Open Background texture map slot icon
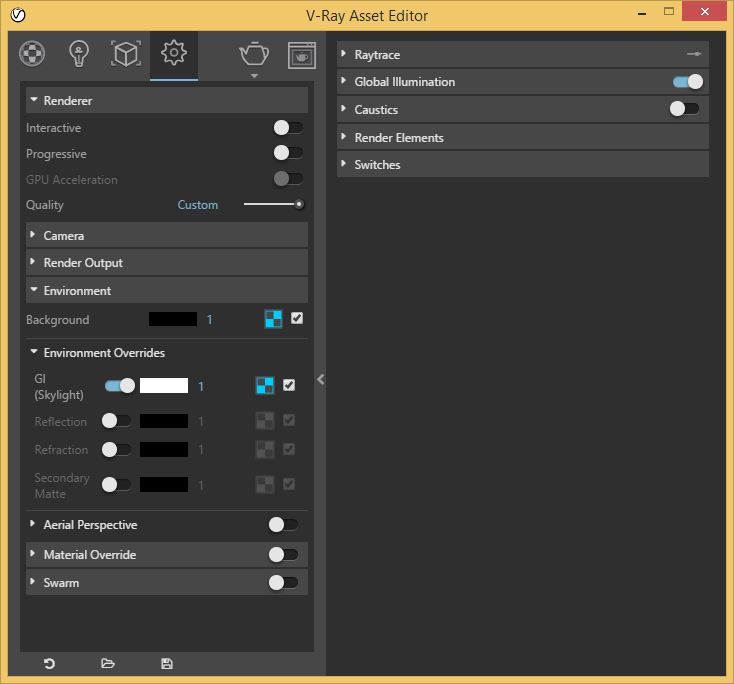This screenshot has width=734, height=684. (273, 319)
